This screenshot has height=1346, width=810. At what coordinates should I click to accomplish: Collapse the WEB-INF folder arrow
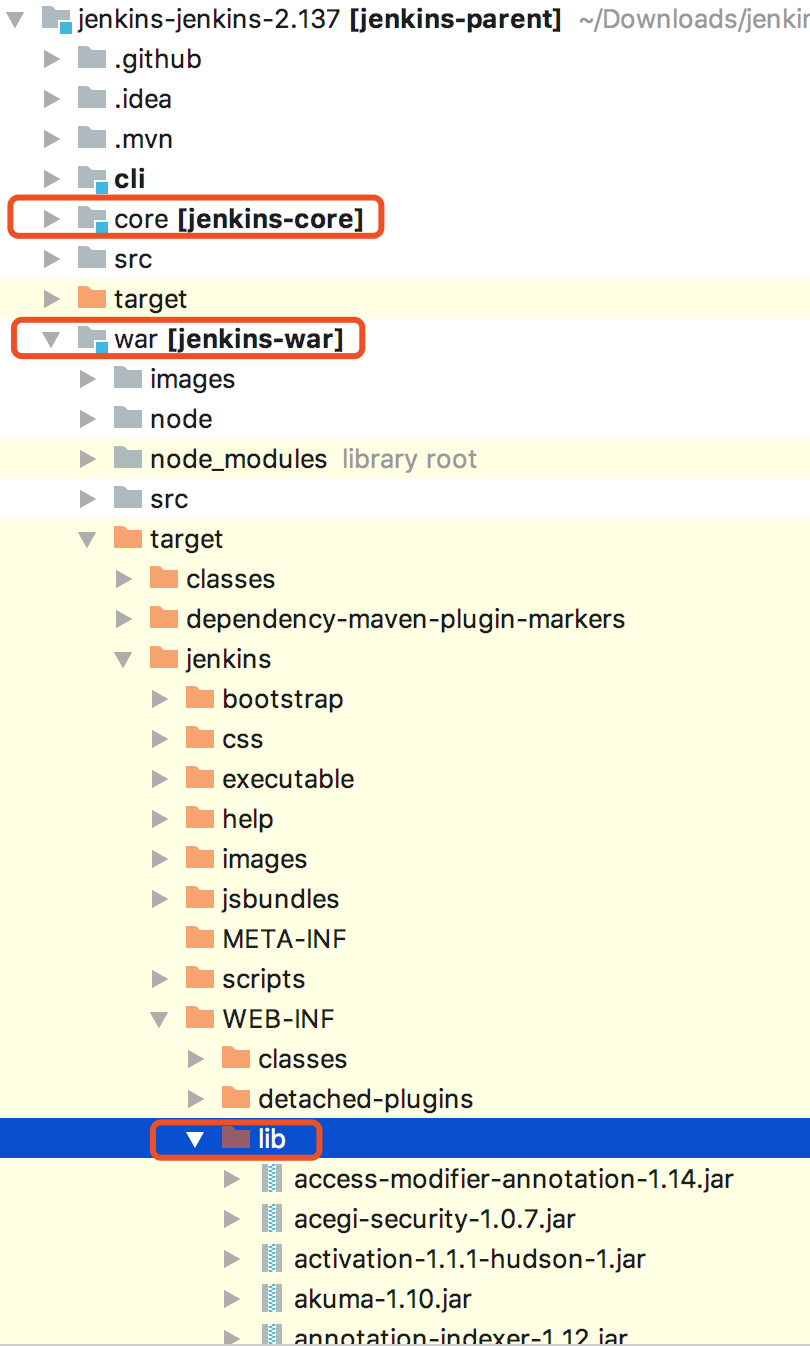pyautogui.click(x=160, y=1019)
